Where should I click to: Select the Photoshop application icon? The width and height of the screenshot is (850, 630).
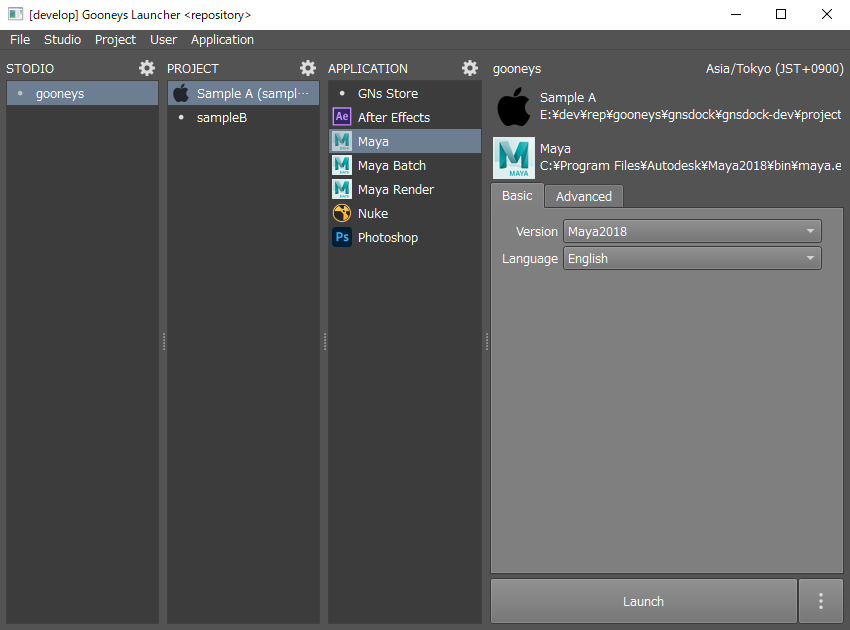coord(342,237)
